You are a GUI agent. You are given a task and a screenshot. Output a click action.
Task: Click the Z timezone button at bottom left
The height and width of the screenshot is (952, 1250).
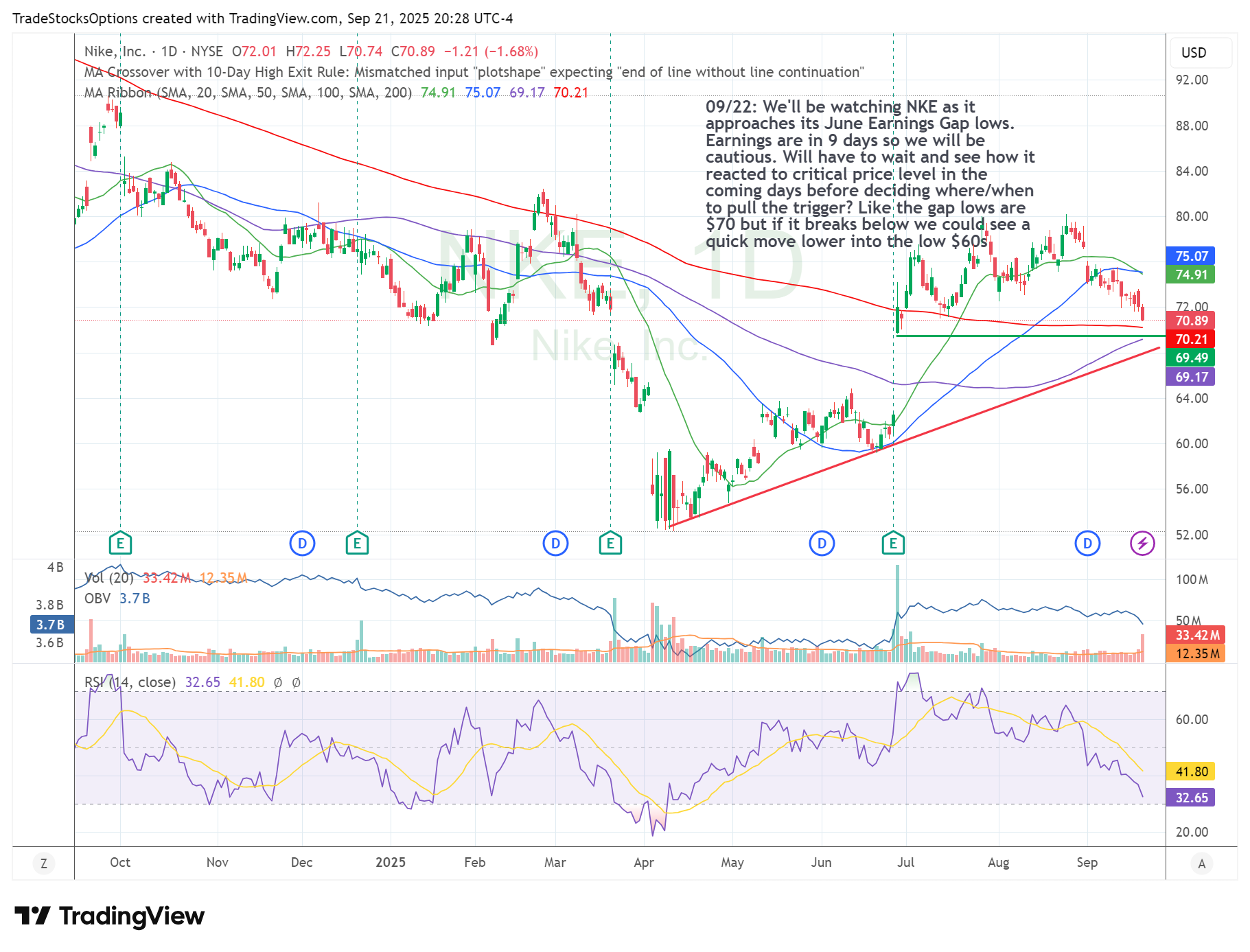44,863
